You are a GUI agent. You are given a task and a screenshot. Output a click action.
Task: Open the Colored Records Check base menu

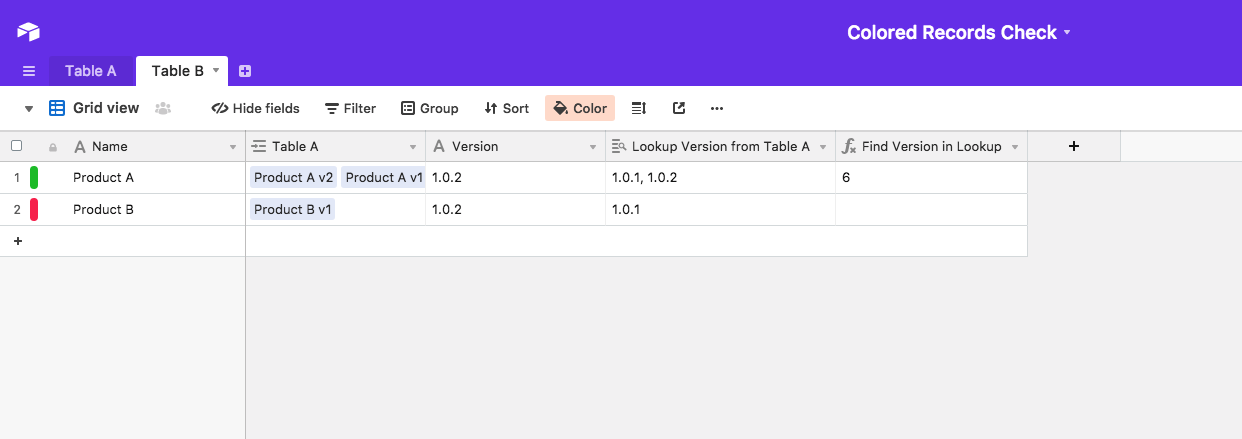point(959,32)
